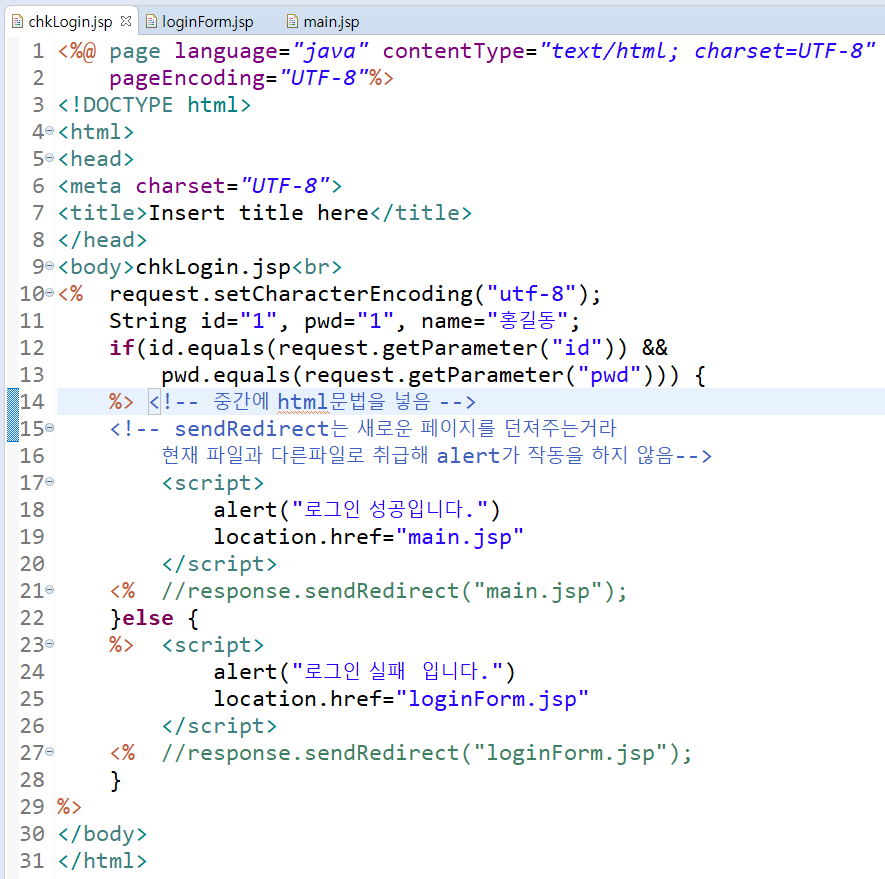Collapse the html fold on line 4
This screenshot has height=879, width=885.
[x=50, y=131]
